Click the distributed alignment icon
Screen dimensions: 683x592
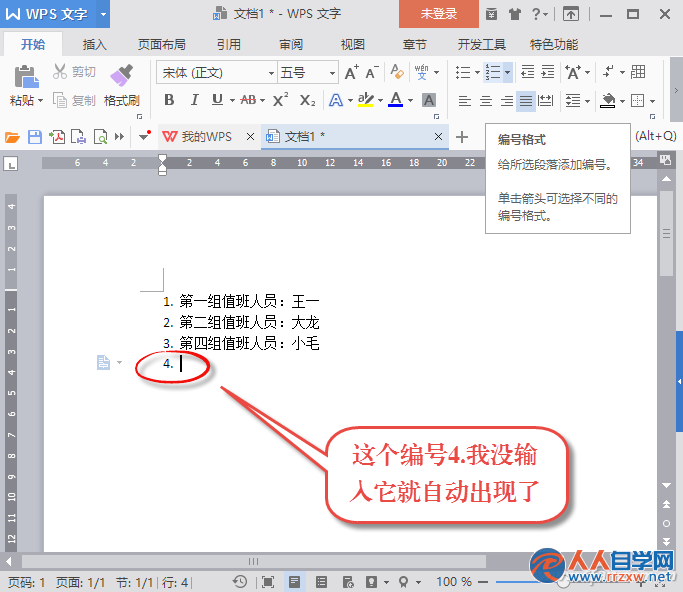coord(545,101)
